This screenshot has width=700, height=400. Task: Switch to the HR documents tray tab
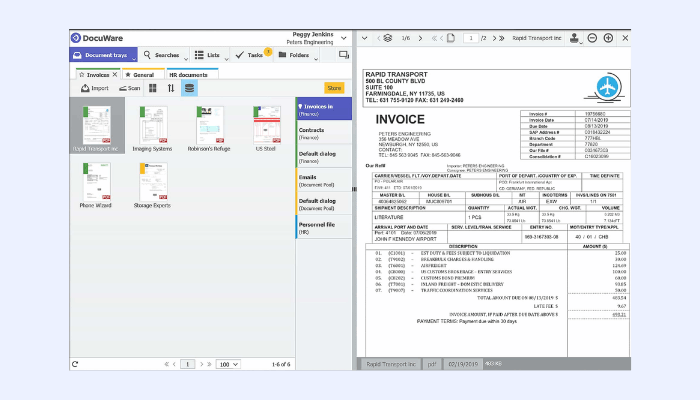pyautogui.click(x=192, y=75)
